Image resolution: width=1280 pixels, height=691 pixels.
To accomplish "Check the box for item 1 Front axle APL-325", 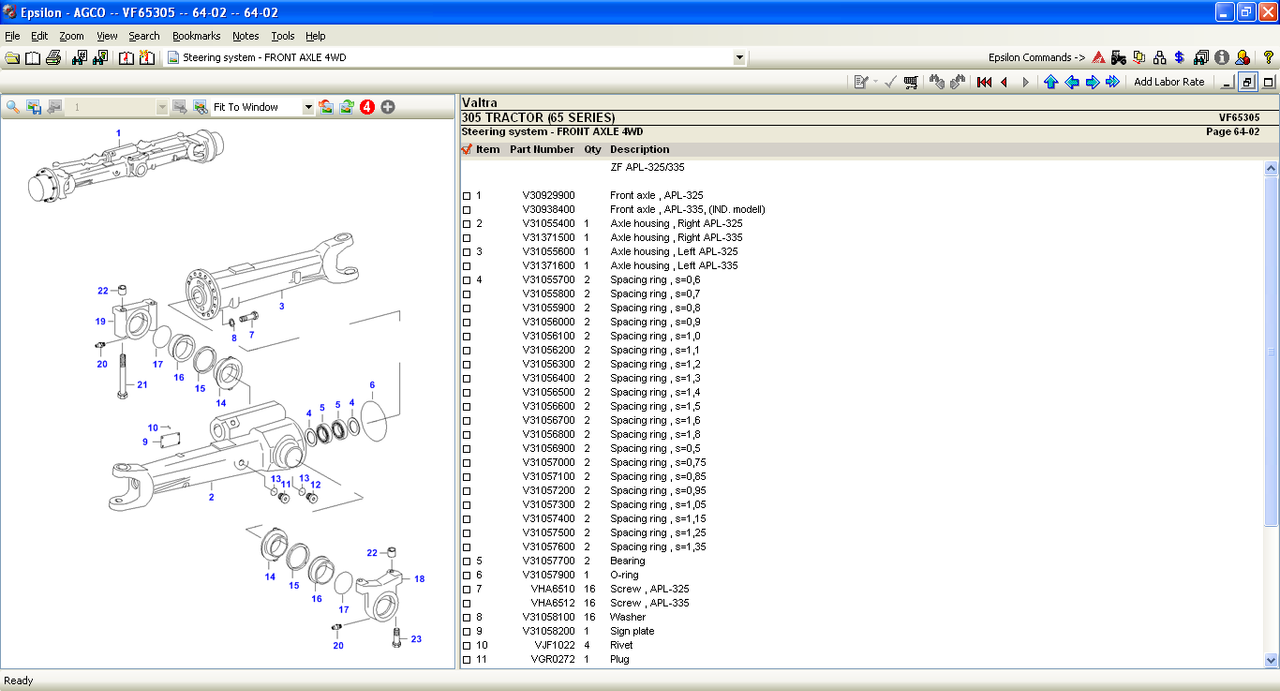I will [x=467, y=196].
